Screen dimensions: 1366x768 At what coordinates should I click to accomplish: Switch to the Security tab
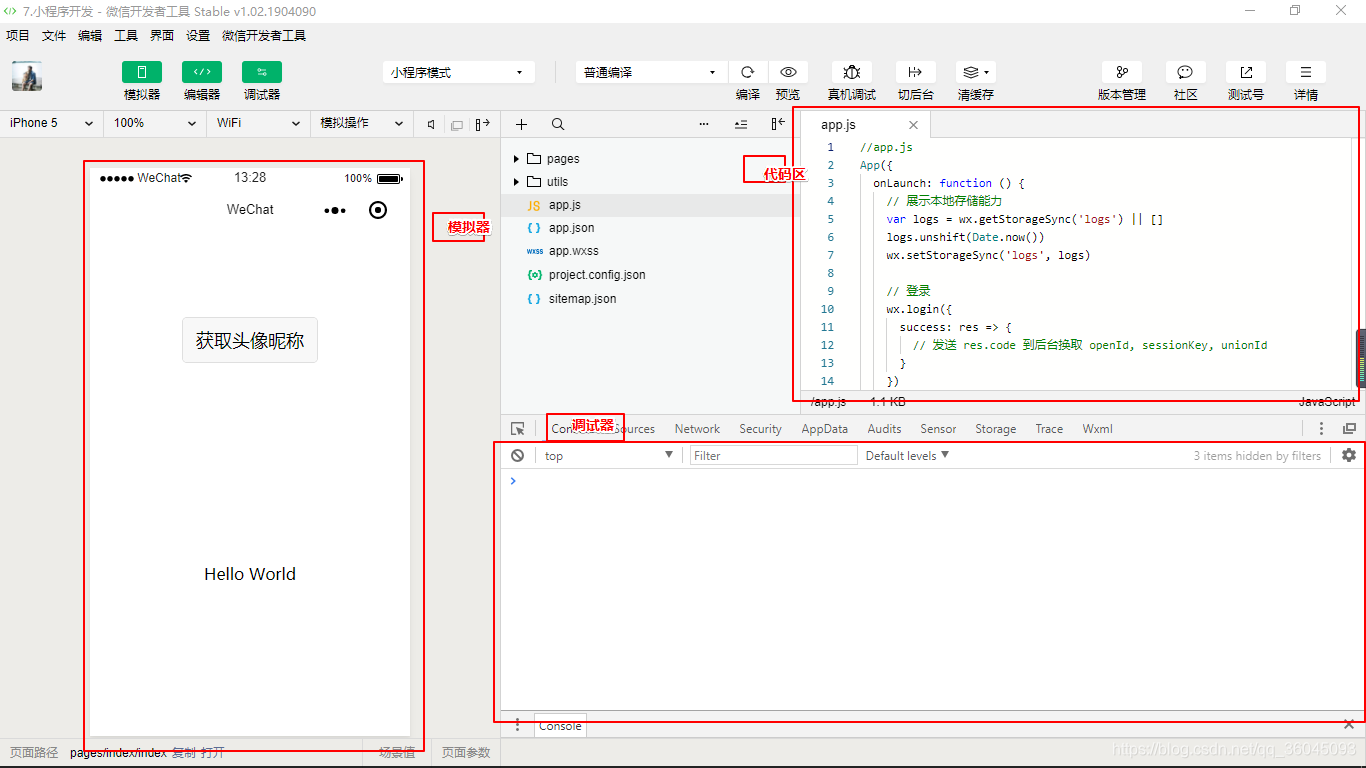click(760, 429)
